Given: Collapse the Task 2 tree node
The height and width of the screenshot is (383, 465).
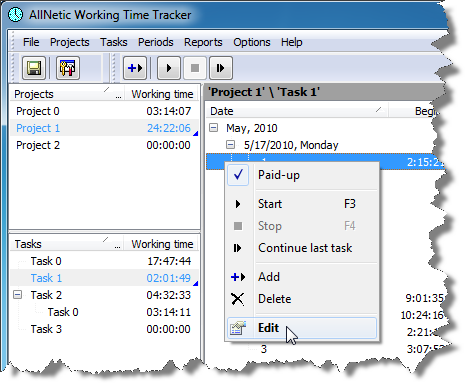Looking at the screenshot, I should click(17, 295).
